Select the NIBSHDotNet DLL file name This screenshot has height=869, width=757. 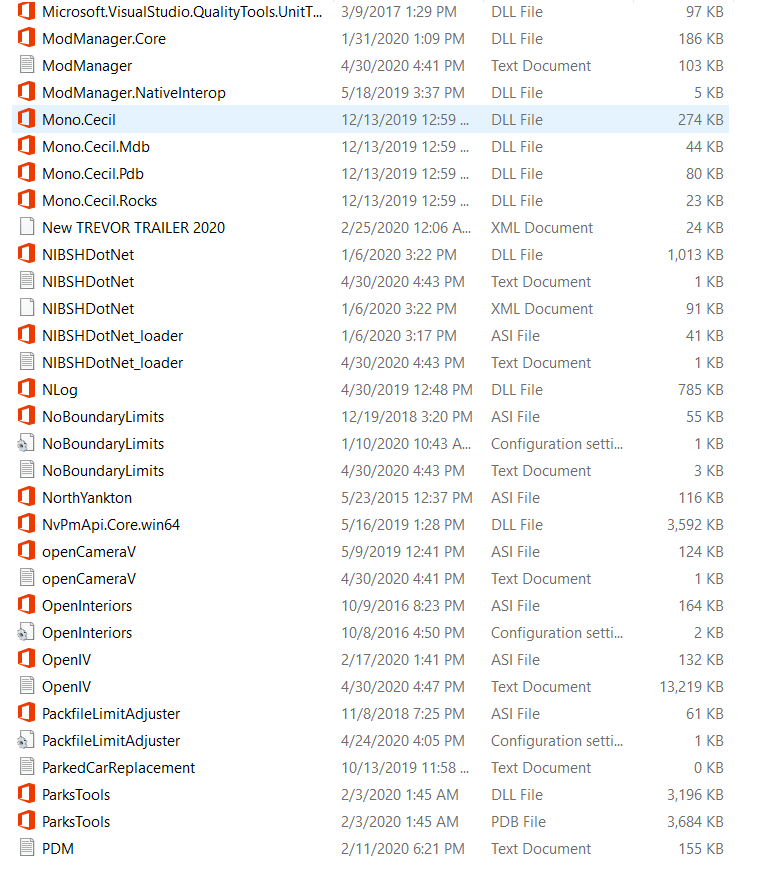coord(88,254)
